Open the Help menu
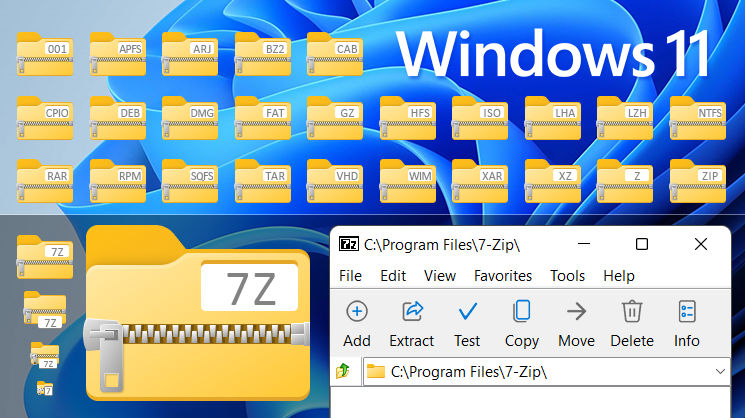745x418 pixels. click(619, 276)
